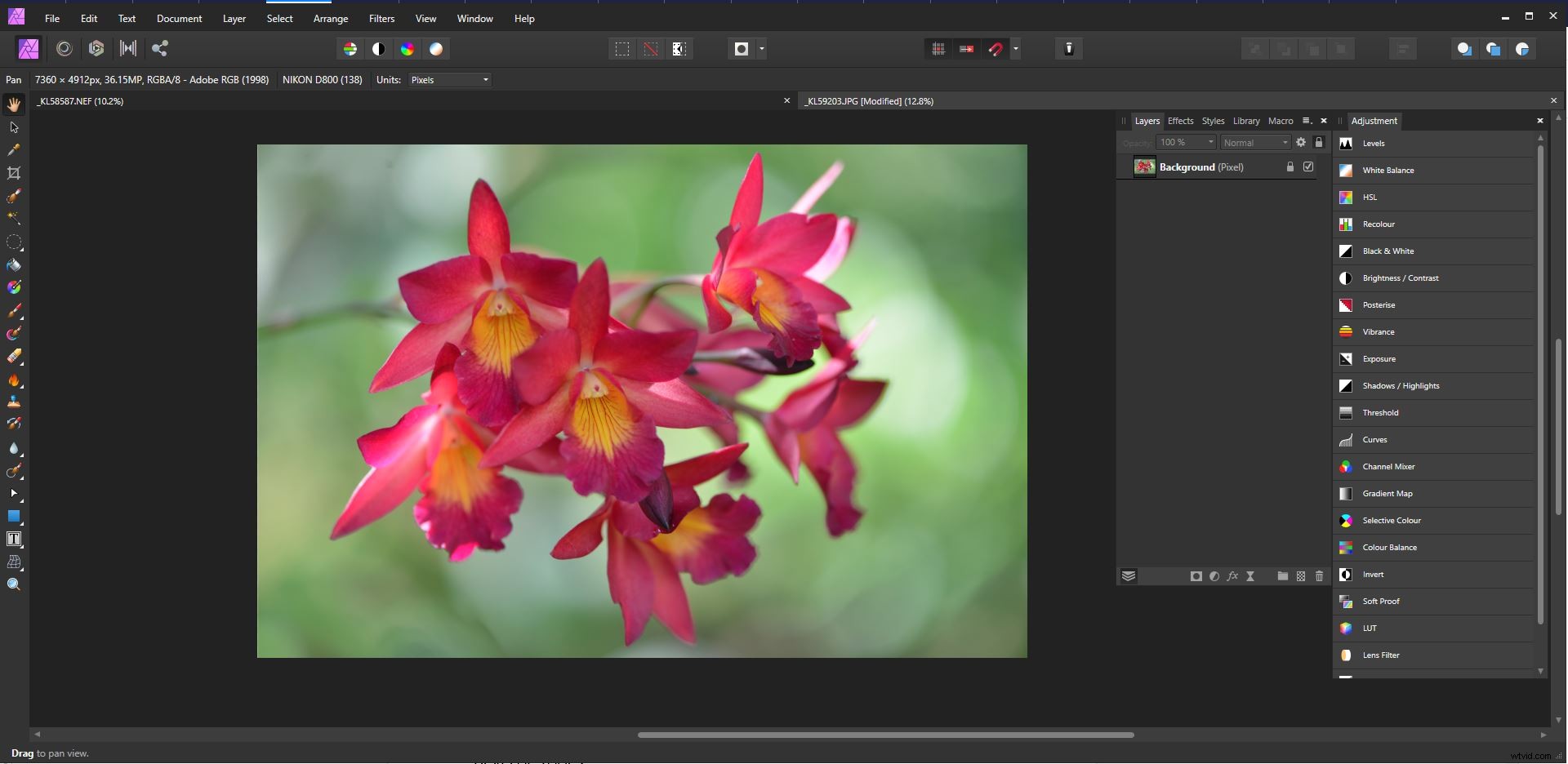Delete the selected layer with trash icon
The width and height of the screenshot is (1568, 764).
click(x=1320, y=576)
